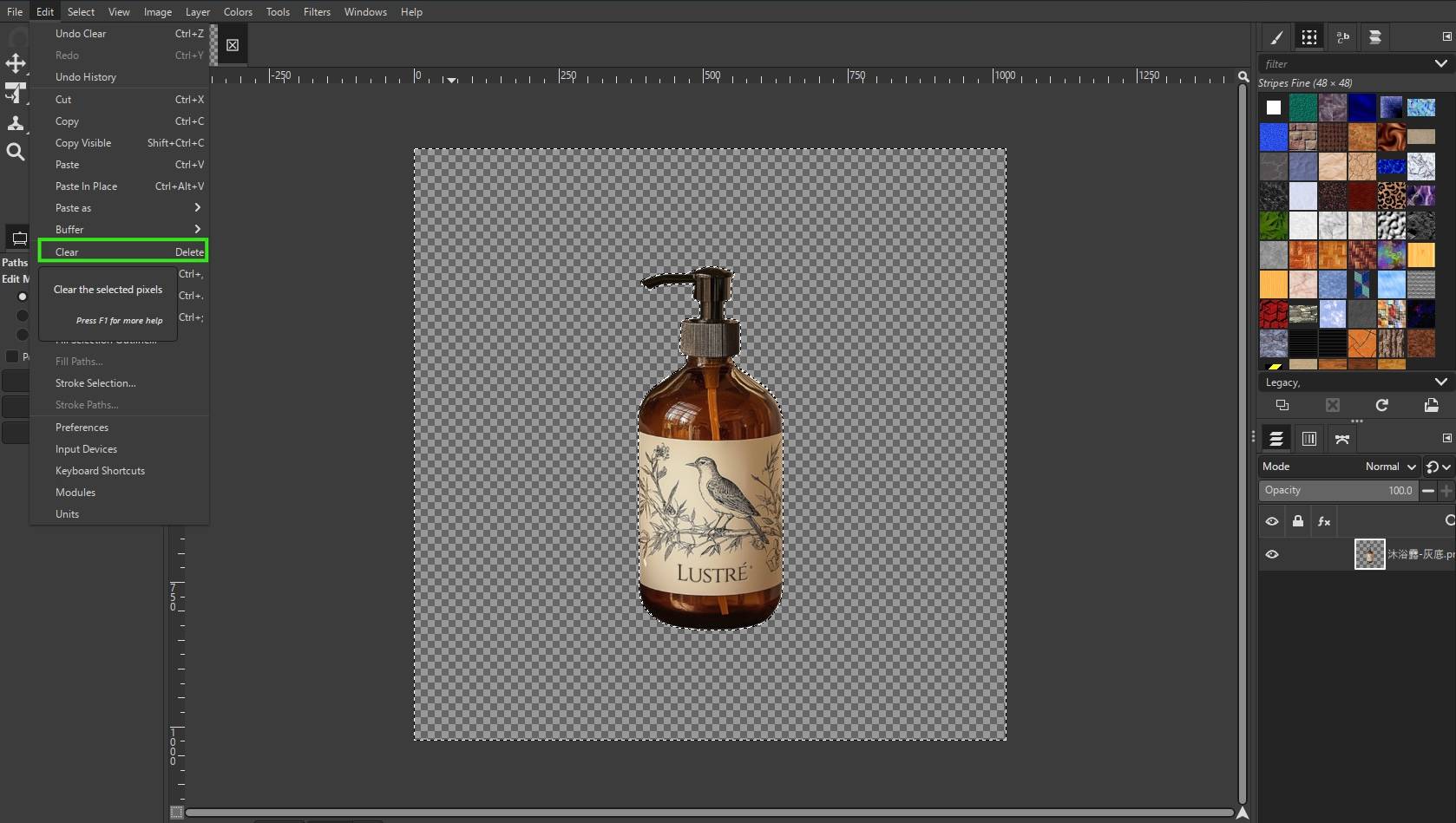This screenshot has width=1456, height=823.
Task: Click layer effects fx column icon
Action: [1324, 521]
